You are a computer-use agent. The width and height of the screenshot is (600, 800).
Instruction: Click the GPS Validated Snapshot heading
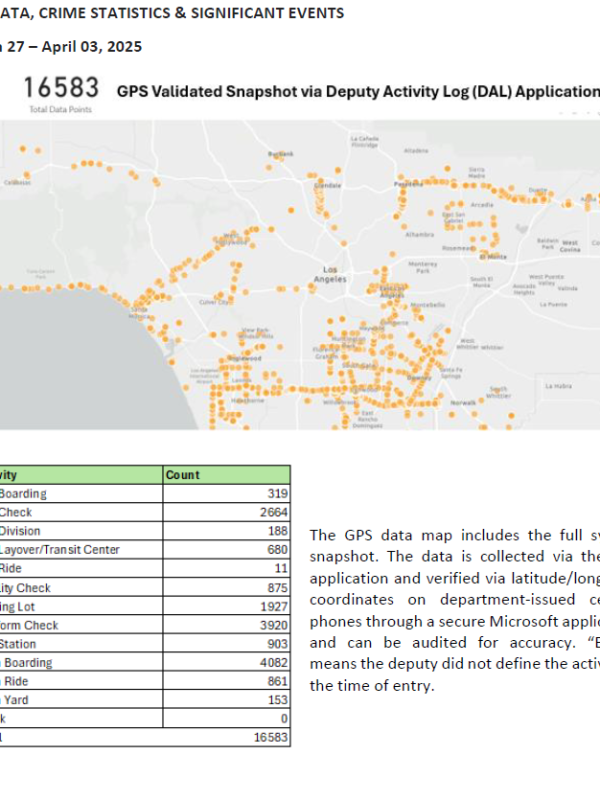tap(358, 92)
